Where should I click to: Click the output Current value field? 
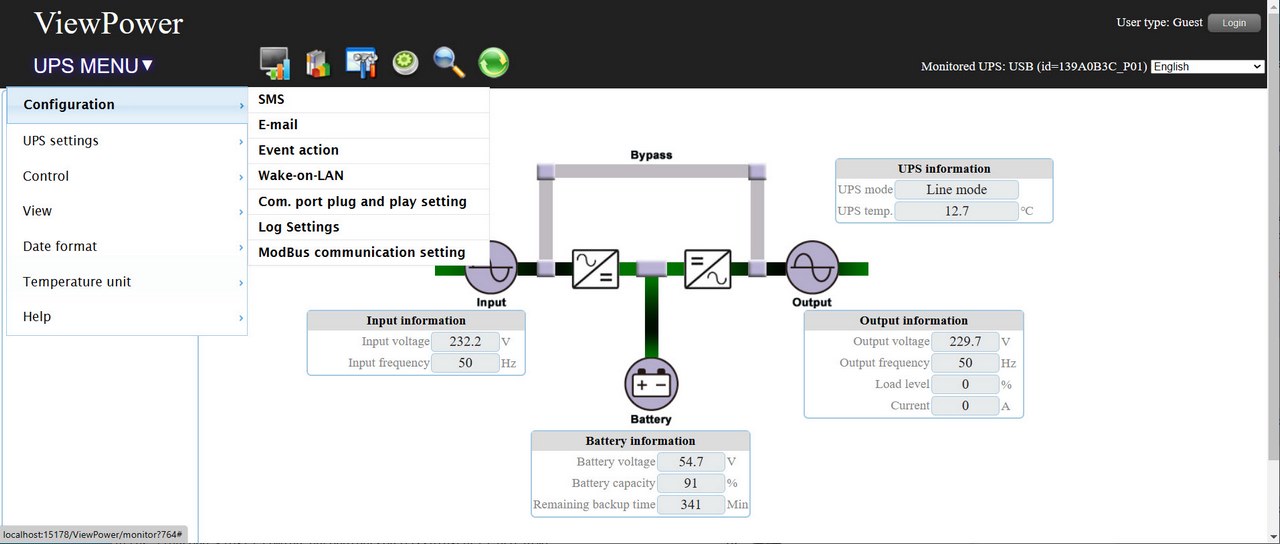pyautogui.click(x=965, y=406)
